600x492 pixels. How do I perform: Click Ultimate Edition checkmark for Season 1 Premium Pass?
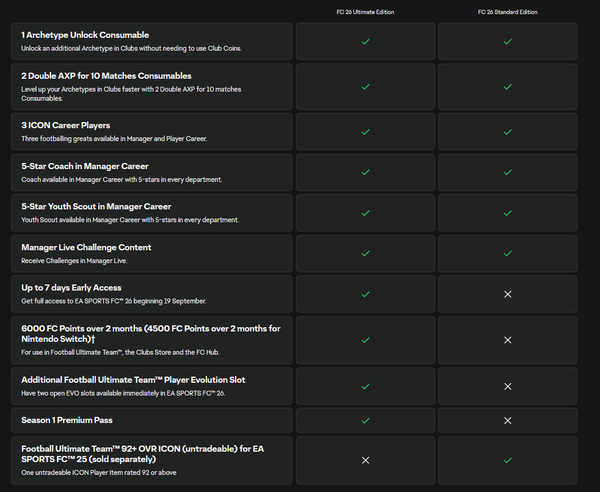[x=365, y=420]
